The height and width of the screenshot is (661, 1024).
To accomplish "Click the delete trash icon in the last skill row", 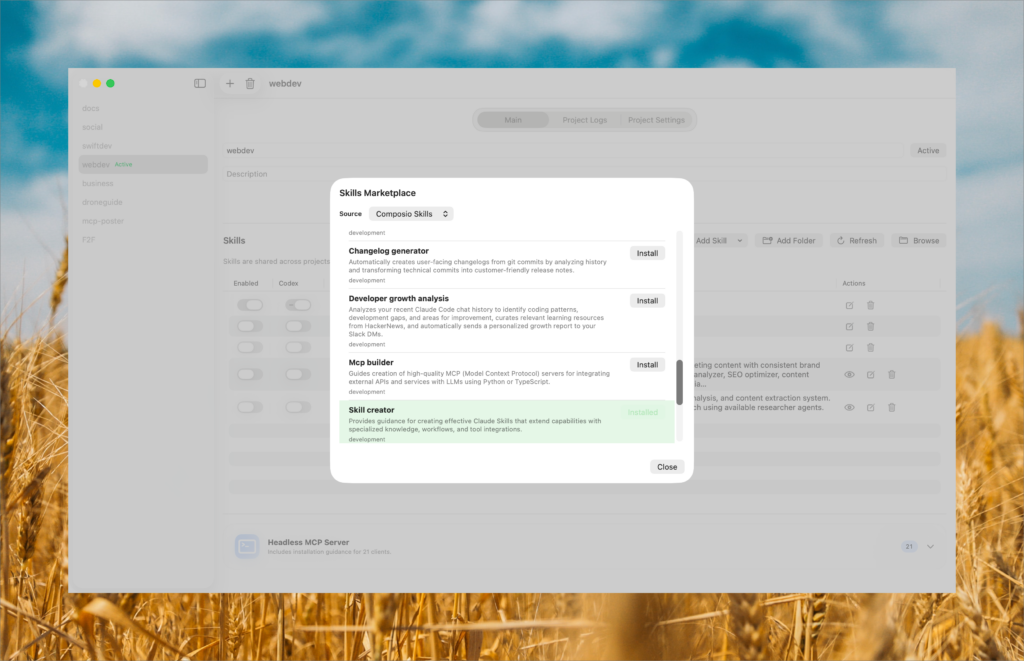I will (x=891, y=408).
